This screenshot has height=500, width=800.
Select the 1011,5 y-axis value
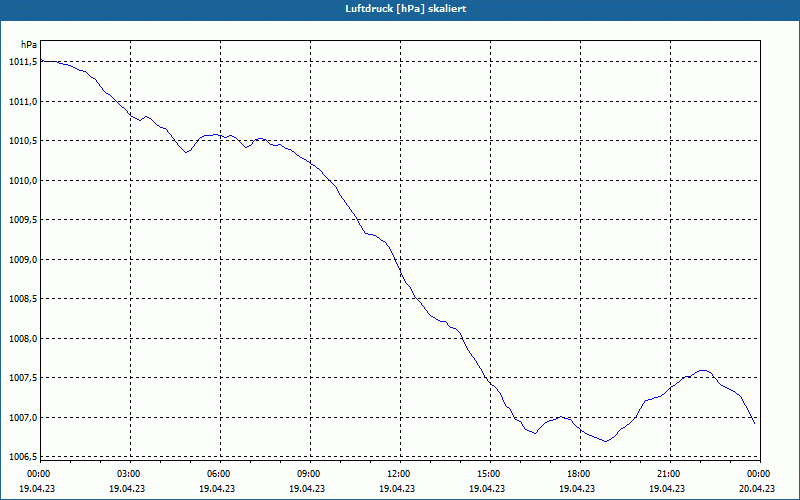click(23, 62)
